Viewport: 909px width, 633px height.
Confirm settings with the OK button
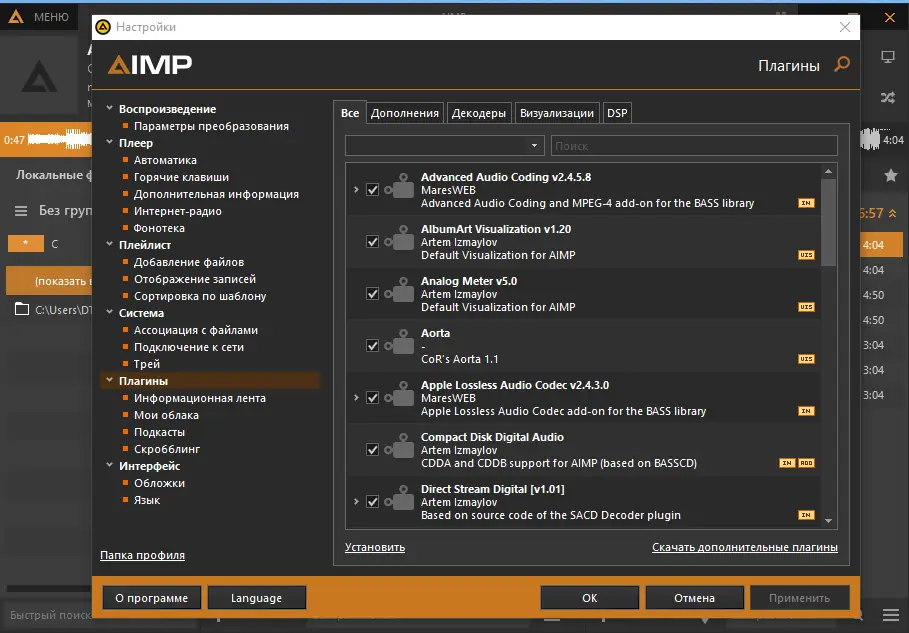(590, 598)
